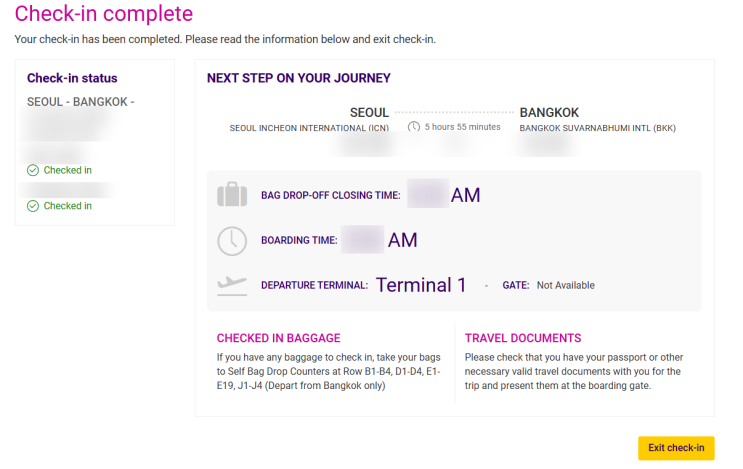This screenshot has width=743, height=469.
Task: Click the SEOUL origin city label
Action: (369, 113)
